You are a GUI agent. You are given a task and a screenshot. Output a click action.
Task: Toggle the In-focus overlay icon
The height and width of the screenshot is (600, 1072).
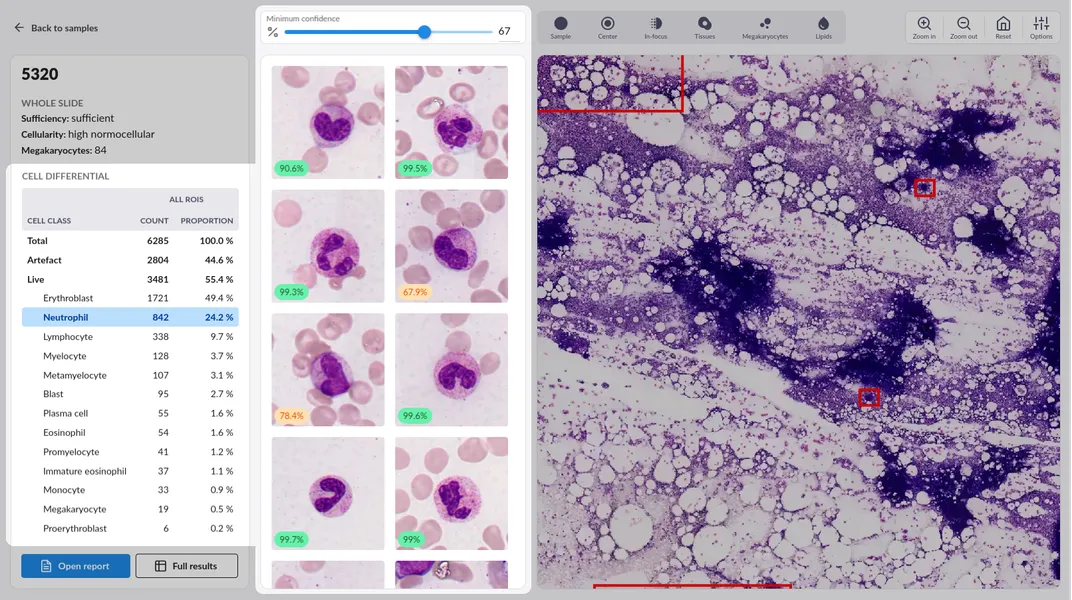point(655,27)
